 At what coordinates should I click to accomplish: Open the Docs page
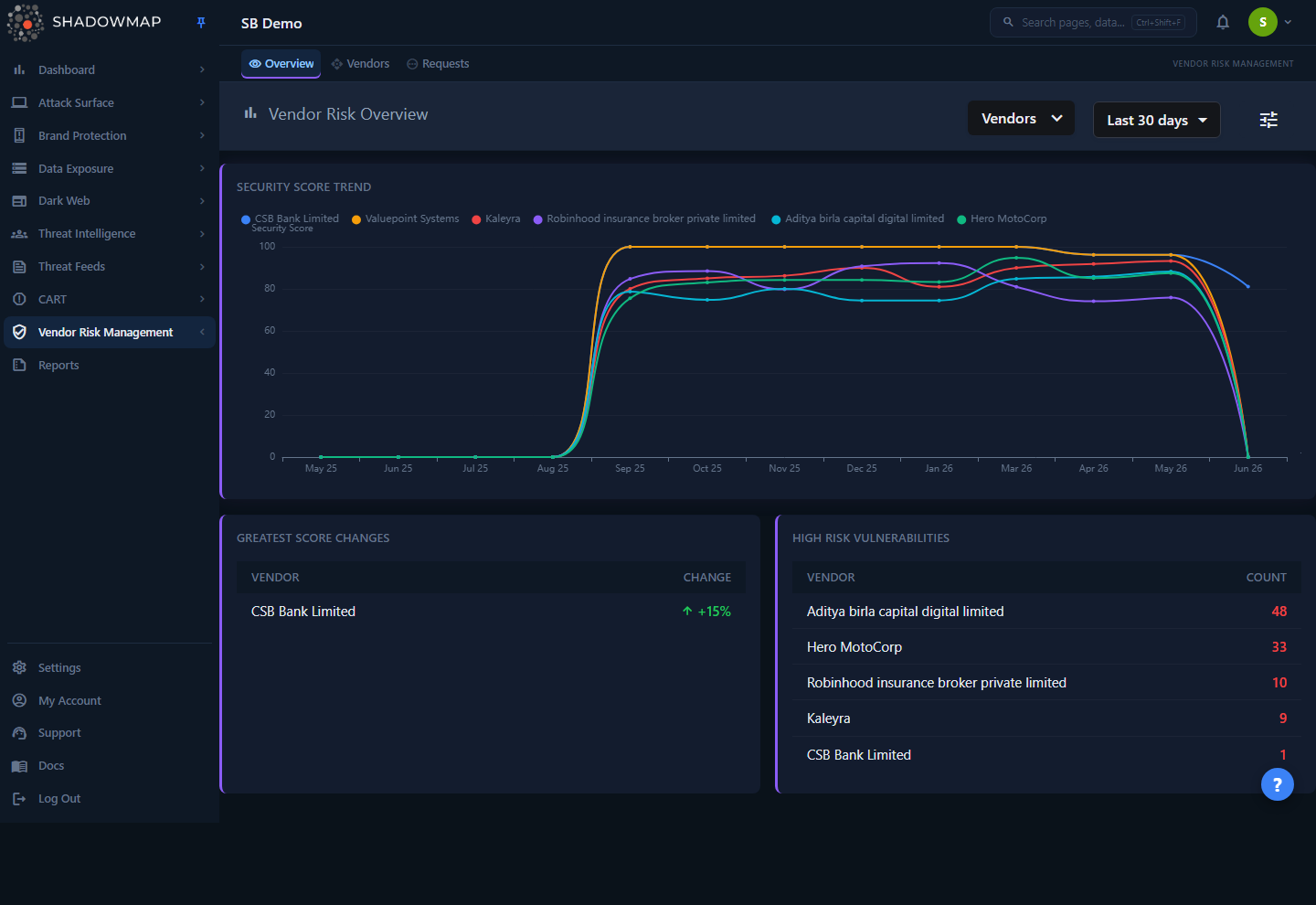[110, 766]
